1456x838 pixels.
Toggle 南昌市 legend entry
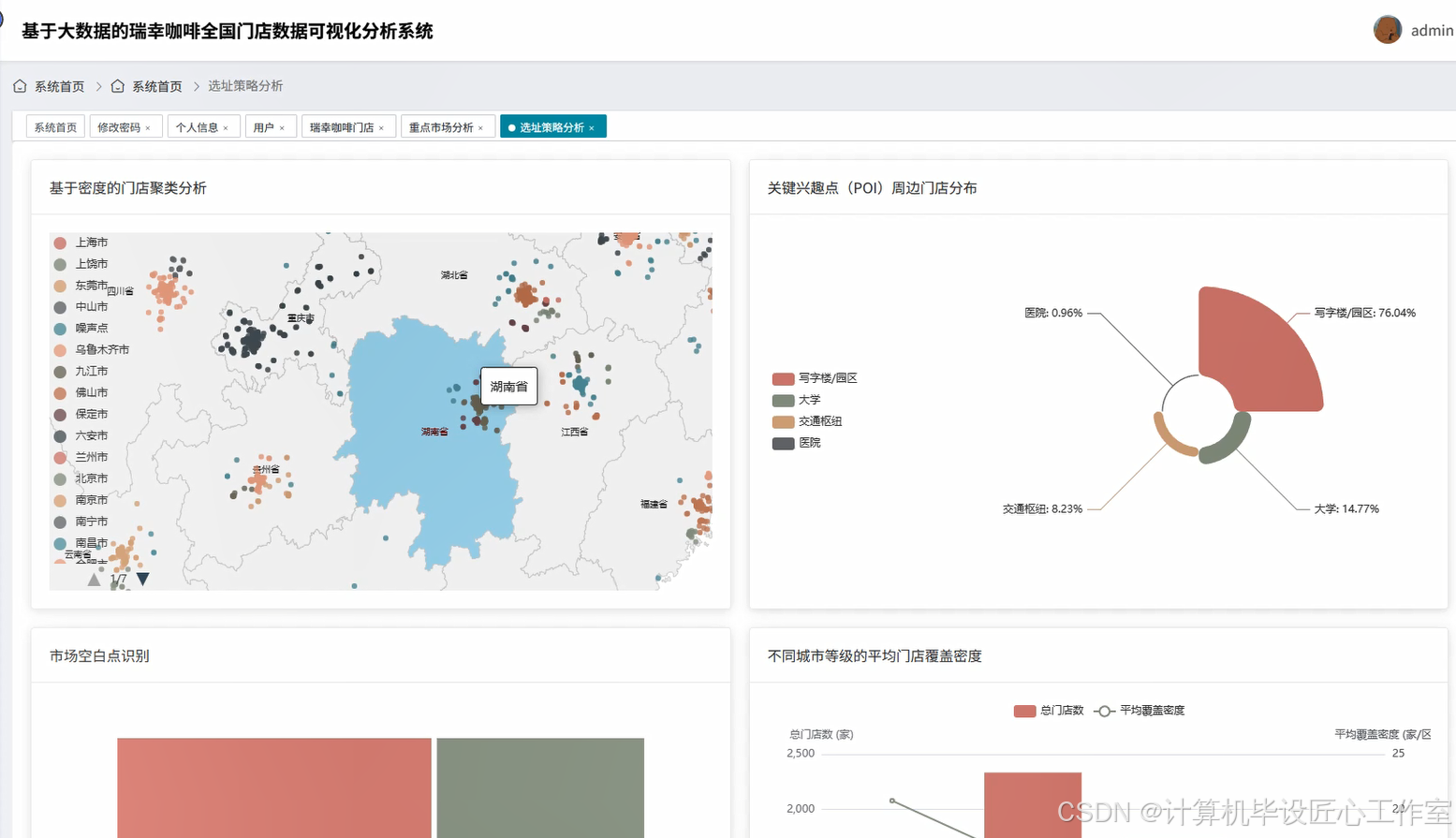[x=81, y=543]
